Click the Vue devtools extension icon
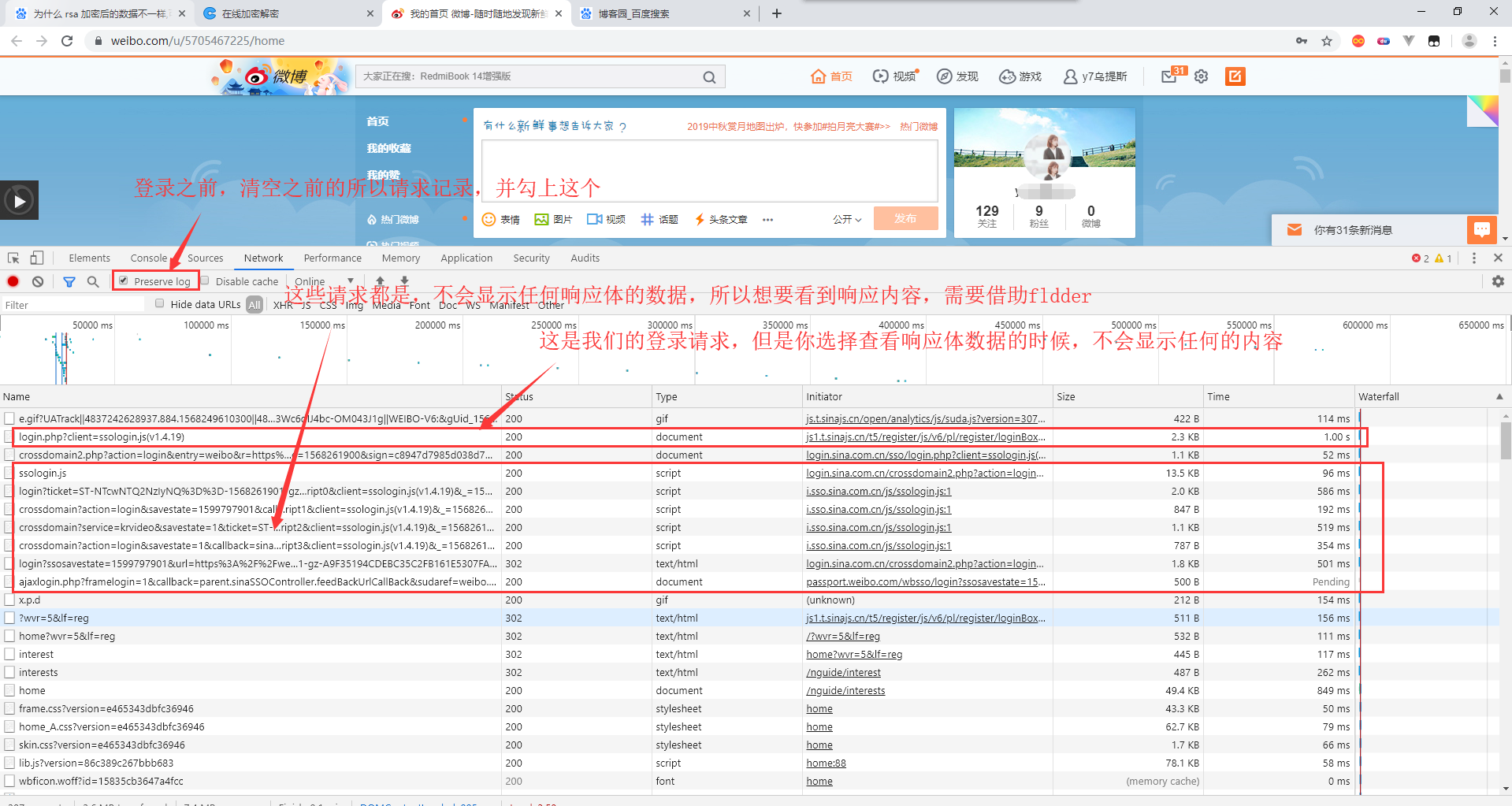1512x806 pixels. click(x=1409, y=41)
